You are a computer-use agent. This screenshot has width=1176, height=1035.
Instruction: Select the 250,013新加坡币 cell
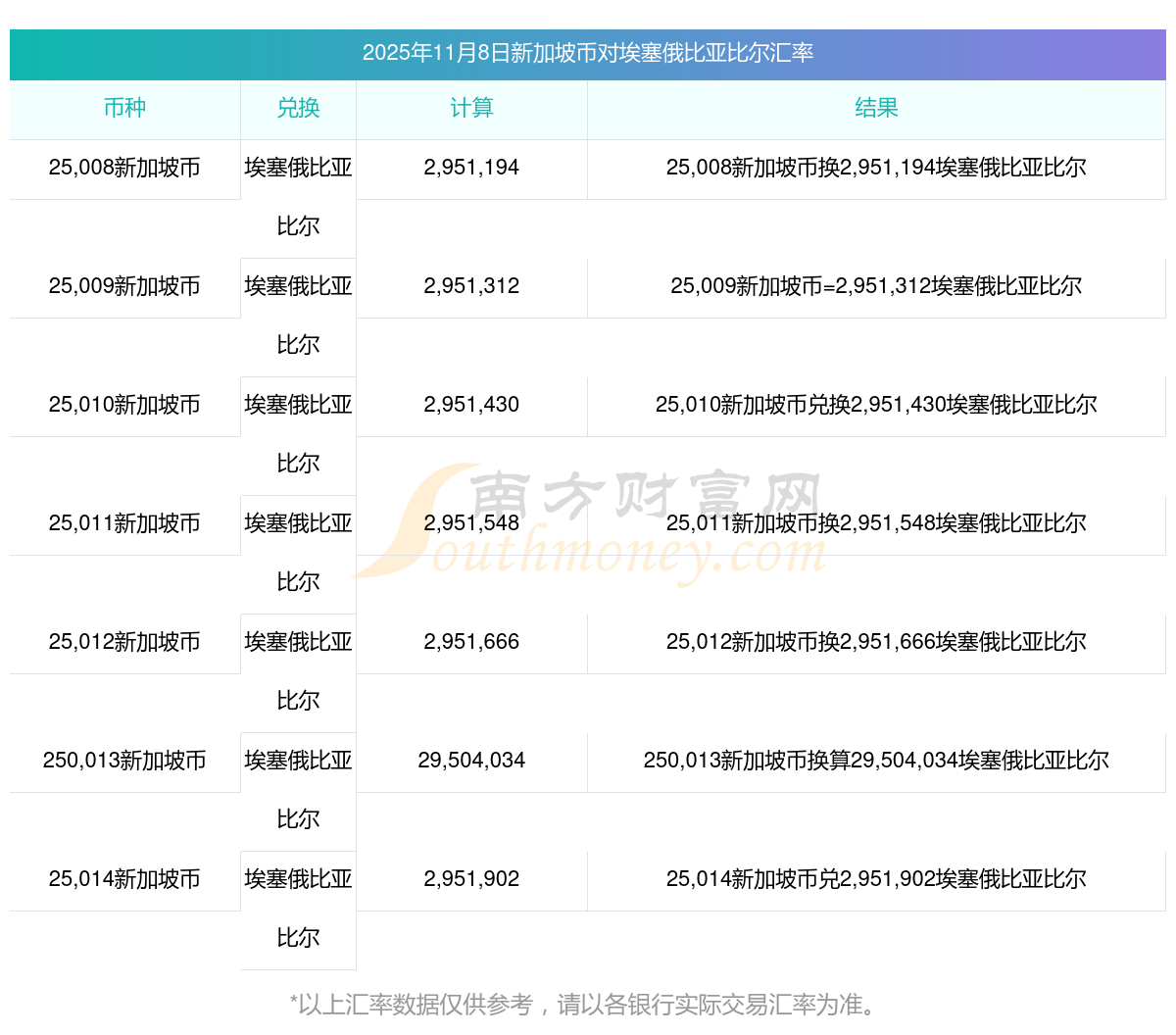124,761
